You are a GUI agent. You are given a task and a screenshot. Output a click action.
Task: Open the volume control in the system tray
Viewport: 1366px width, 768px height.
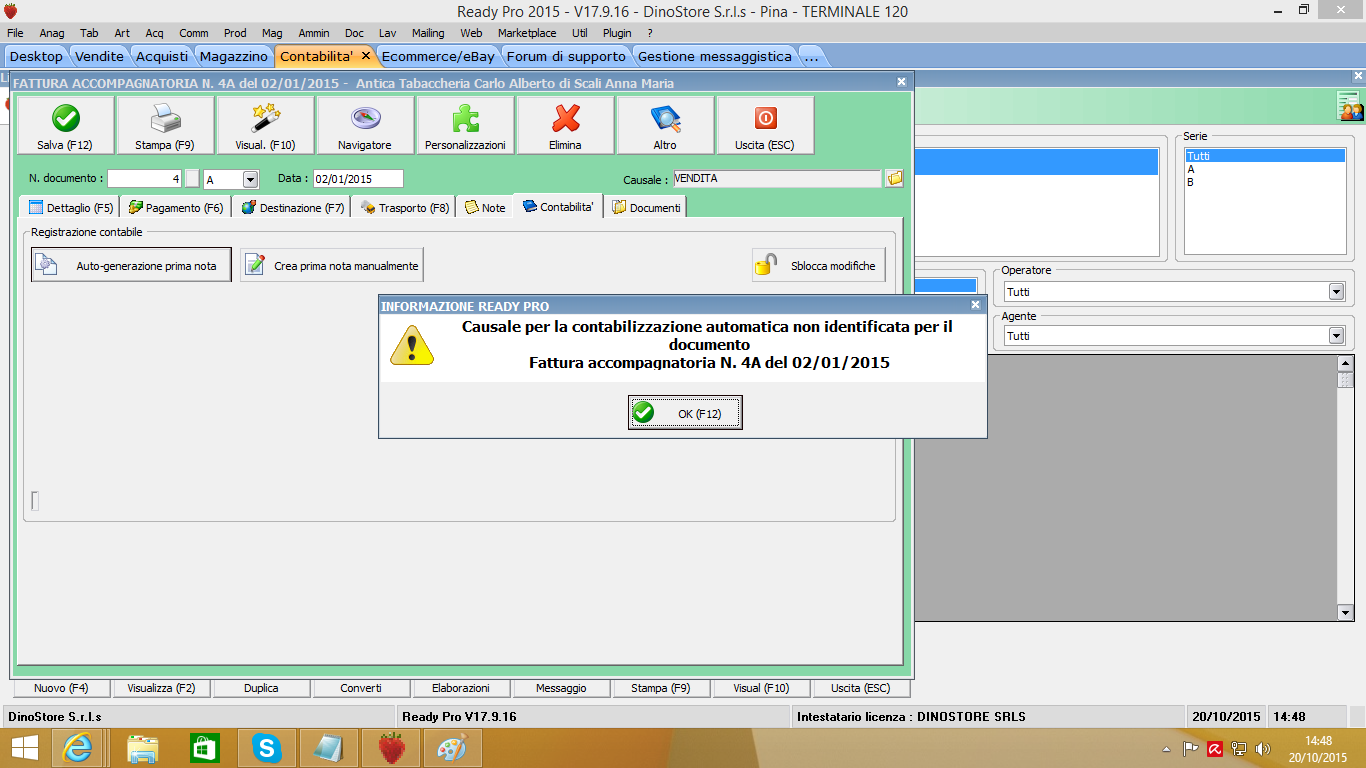coord(1262,748)
